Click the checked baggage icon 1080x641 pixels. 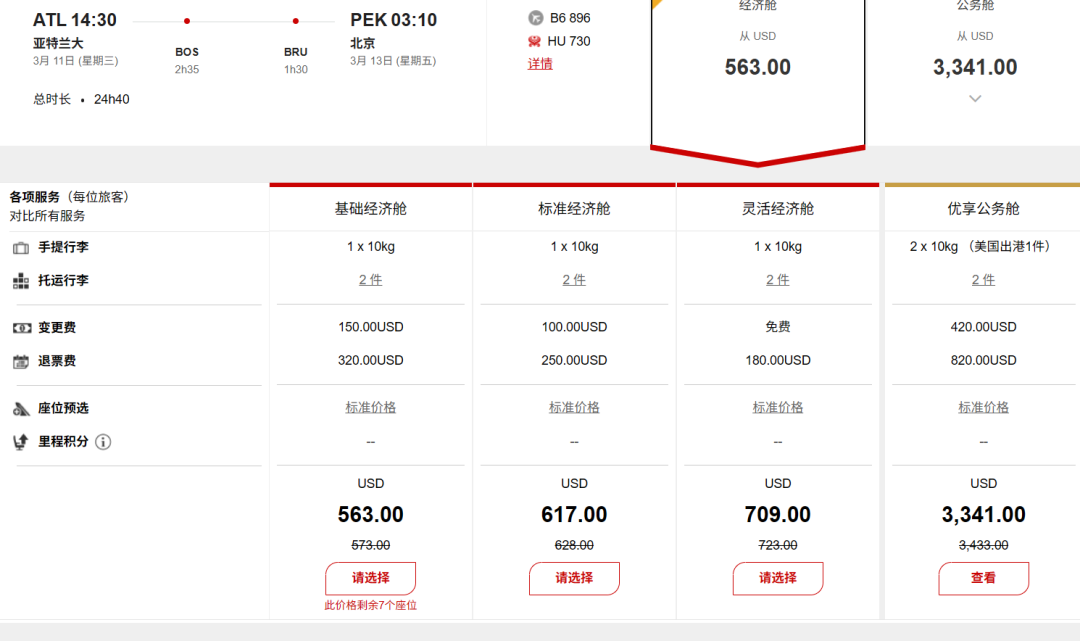click(x=21, y=281)
